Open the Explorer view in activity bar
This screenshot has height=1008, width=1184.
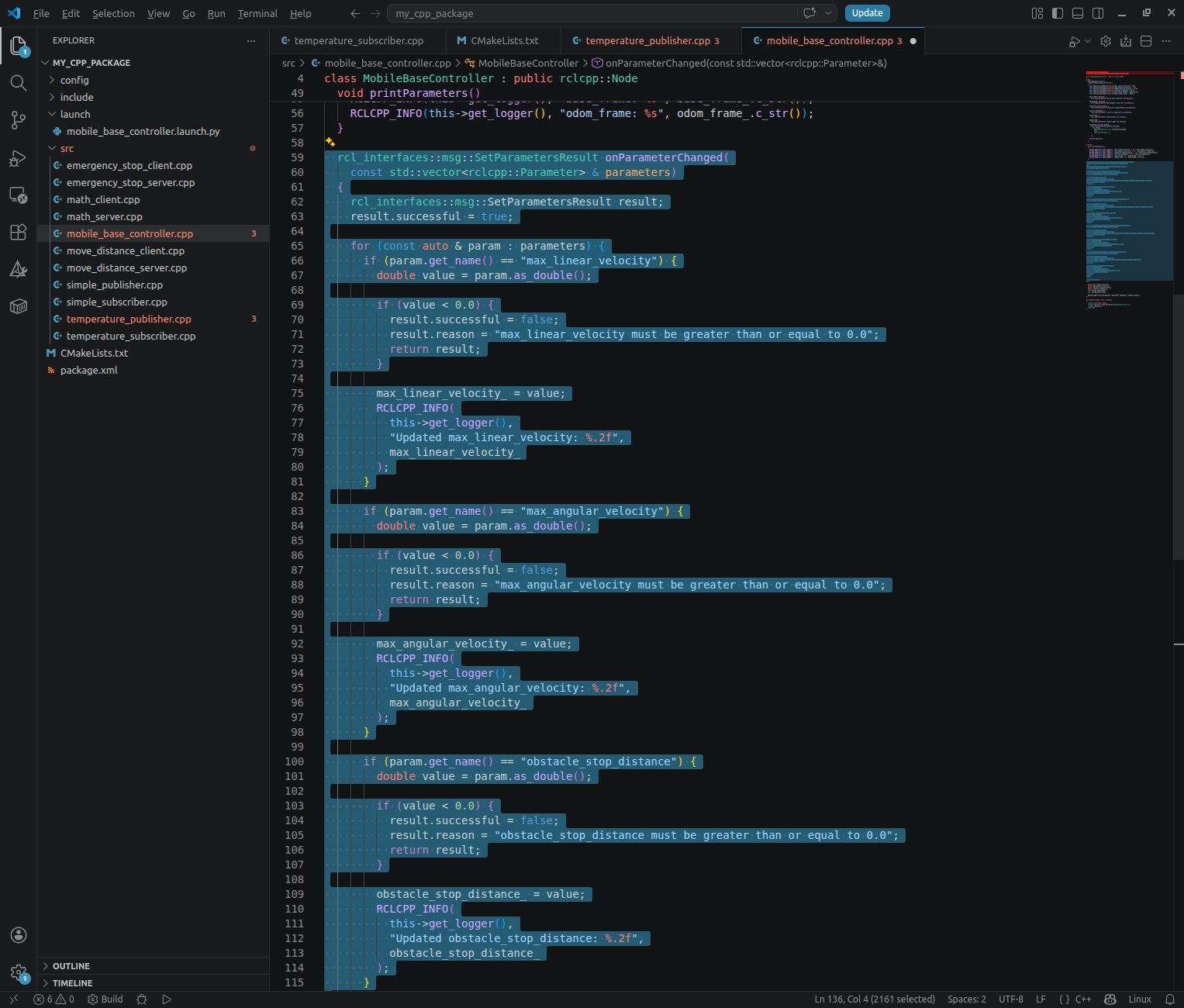pyautogui.click(x=18, y=45)
